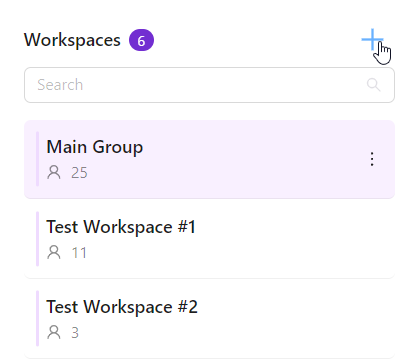Click the purple color bar beside Main Group
This screenshot has width=420, height=362.
tap(37, 159)
